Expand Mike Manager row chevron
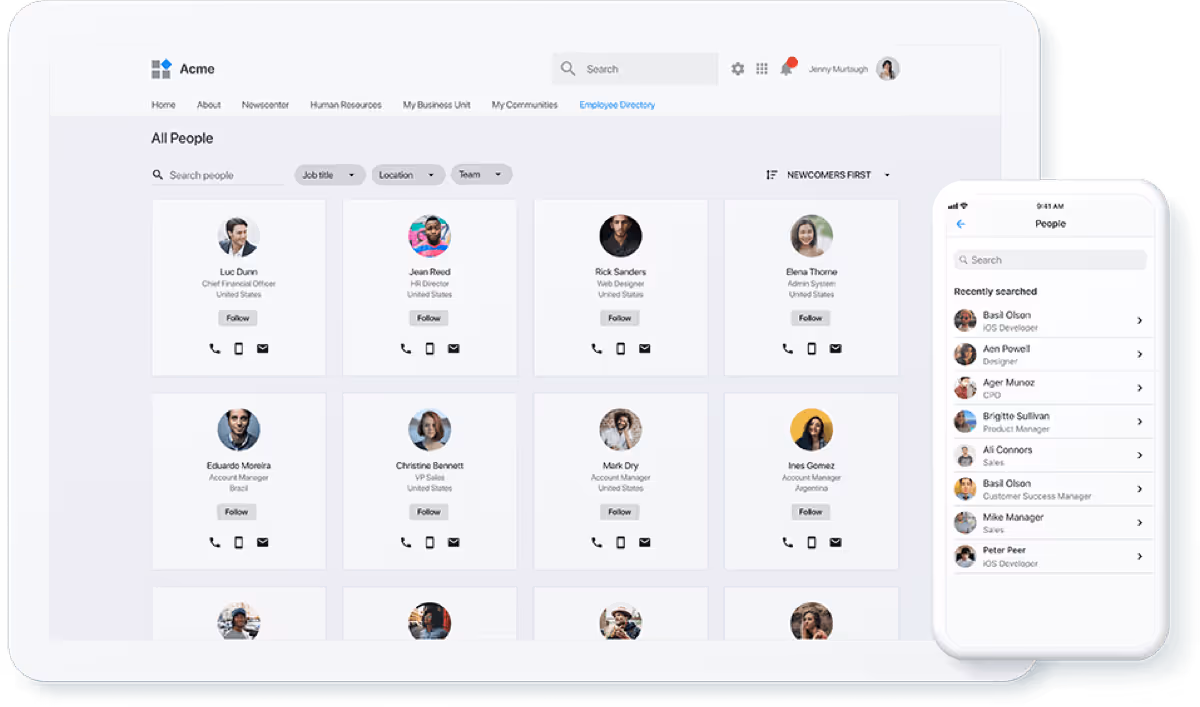The height and width of the screenshot is (707, 1200). coord(1140,523)
